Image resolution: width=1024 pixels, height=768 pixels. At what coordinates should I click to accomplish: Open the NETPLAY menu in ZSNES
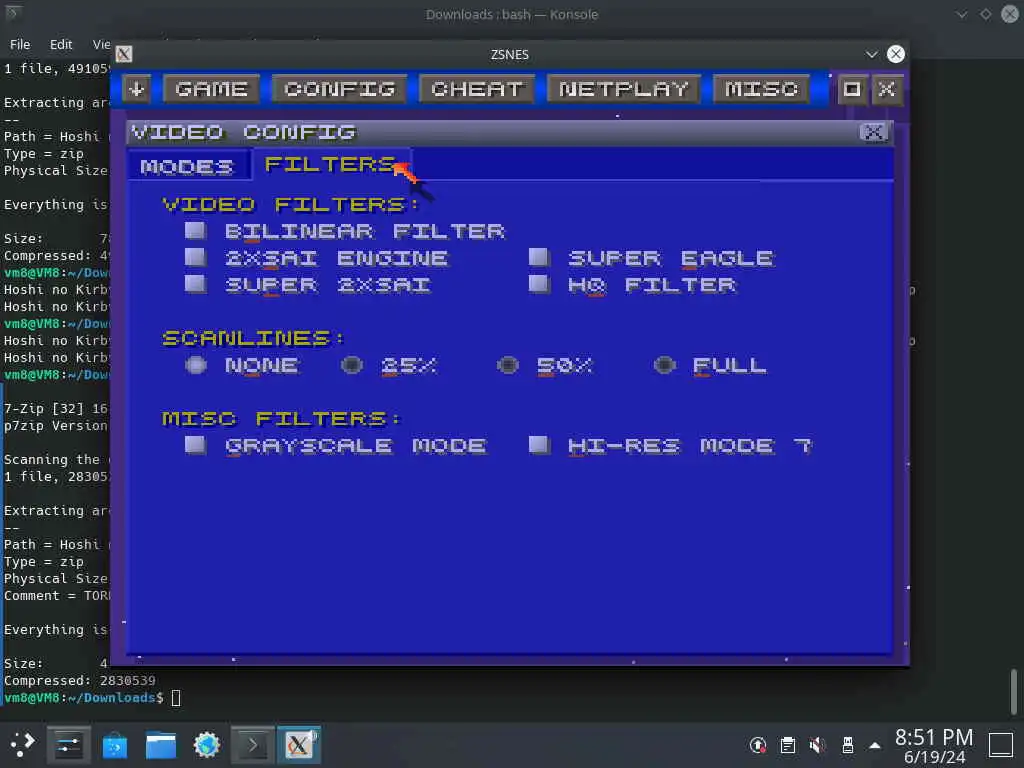point(624,89)
